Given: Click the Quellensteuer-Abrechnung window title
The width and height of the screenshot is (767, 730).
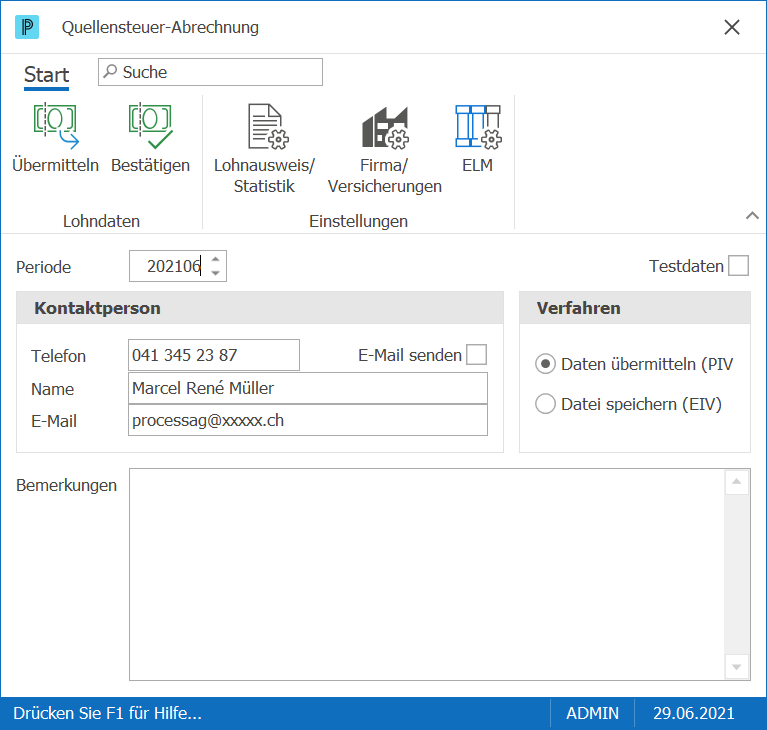Looking at the screenshot, I should click(x=160, y=27).
